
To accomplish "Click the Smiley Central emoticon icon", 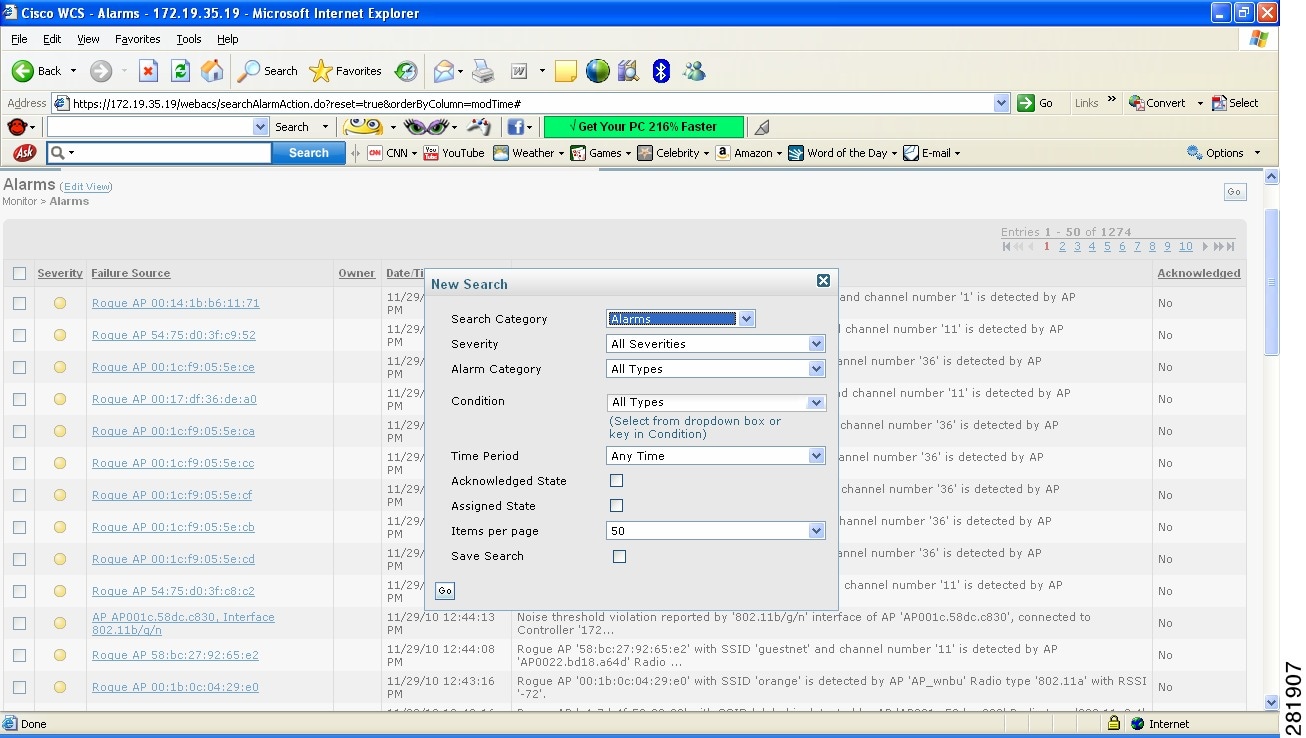I will click(x=362, y=127).
